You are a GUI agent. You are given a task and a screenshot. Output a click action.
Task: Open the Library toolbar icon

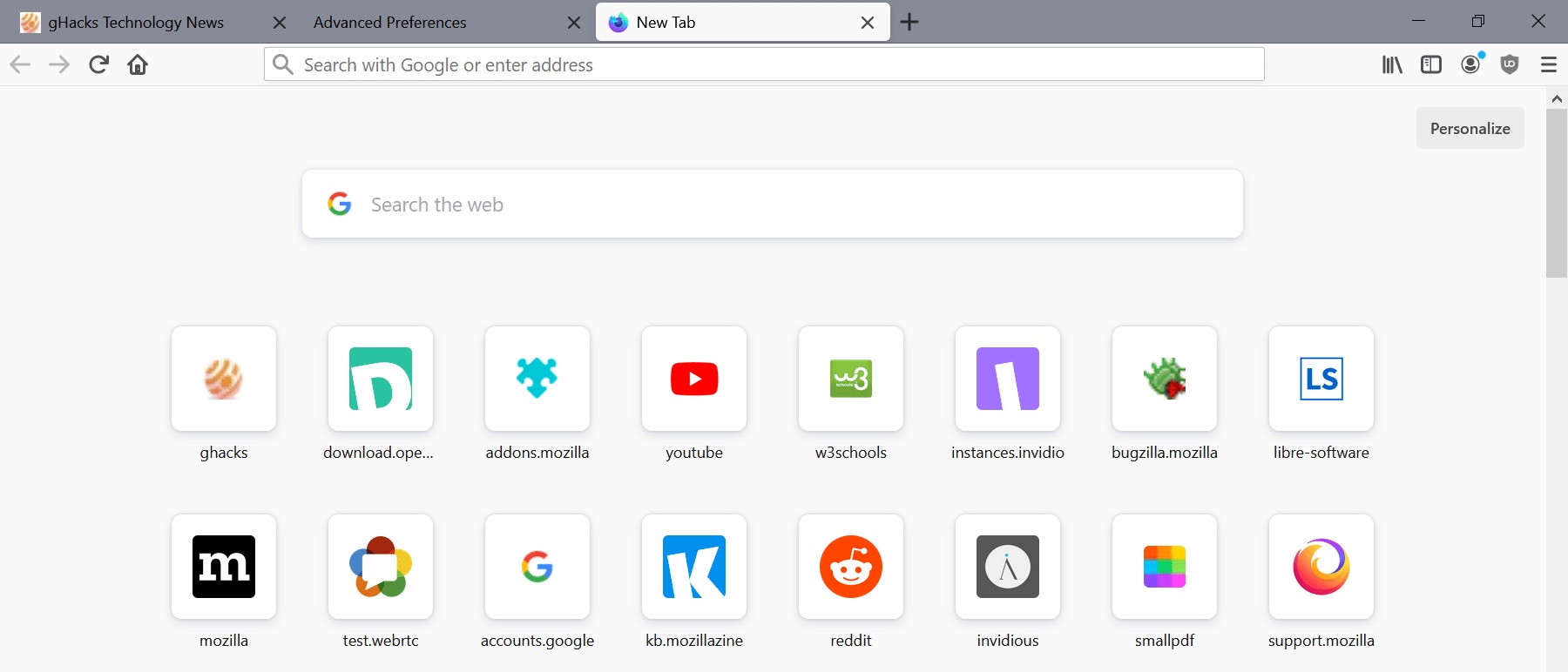coord(1392,65)
